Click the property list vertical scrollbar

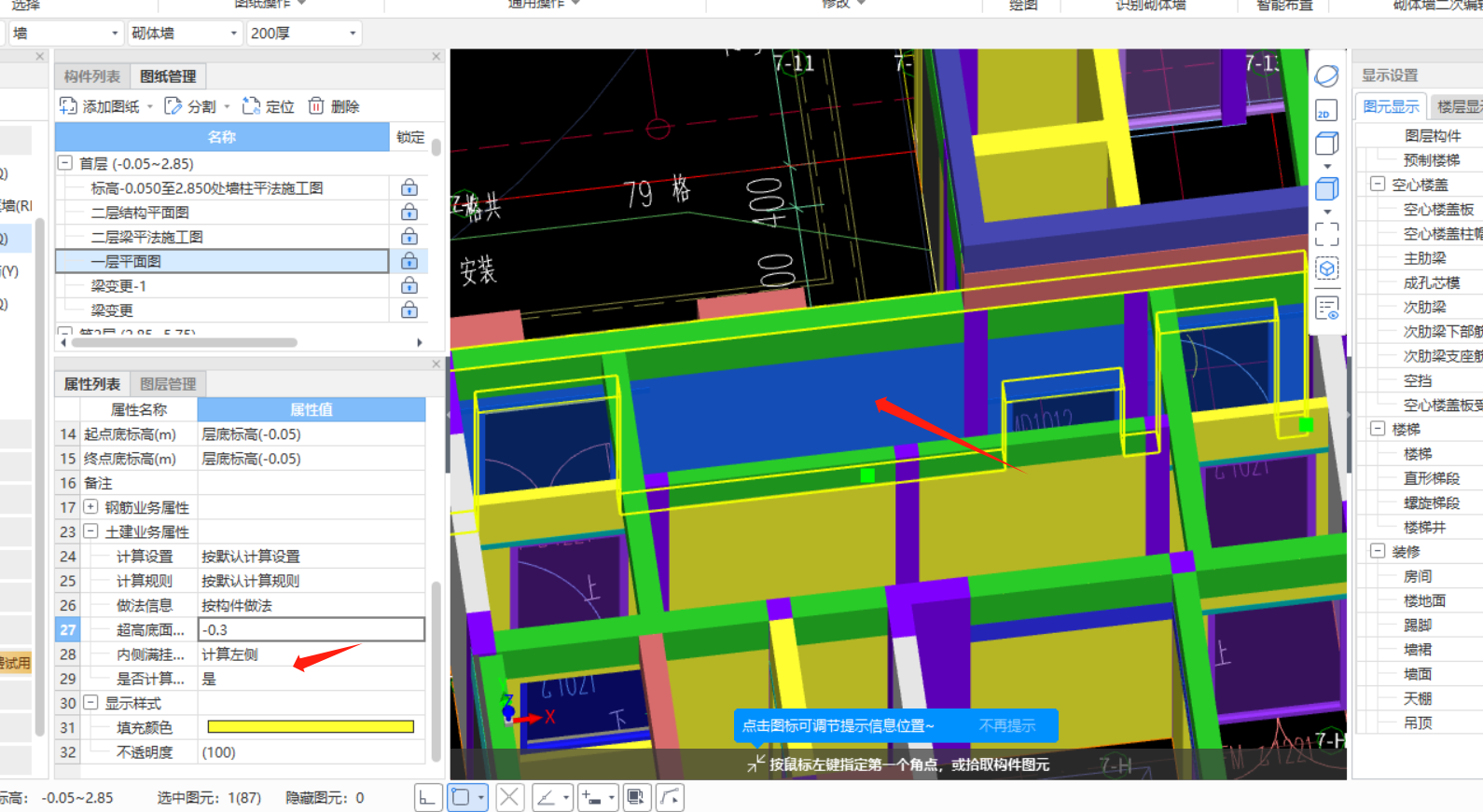(x=436, y=671)
